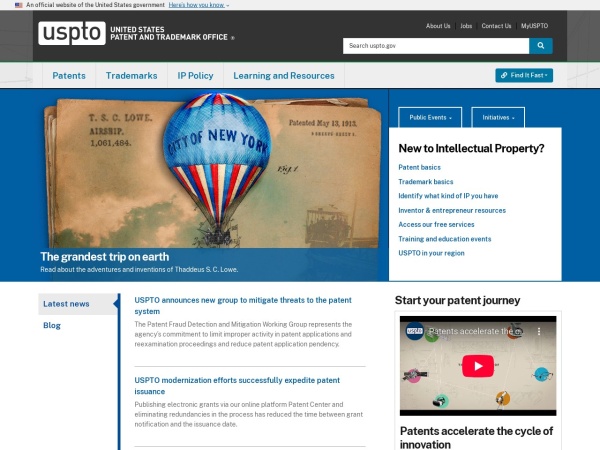Click into the Search uspto.gov field
The width and height of the screenshot is (600, 450).
pos(436,46)
